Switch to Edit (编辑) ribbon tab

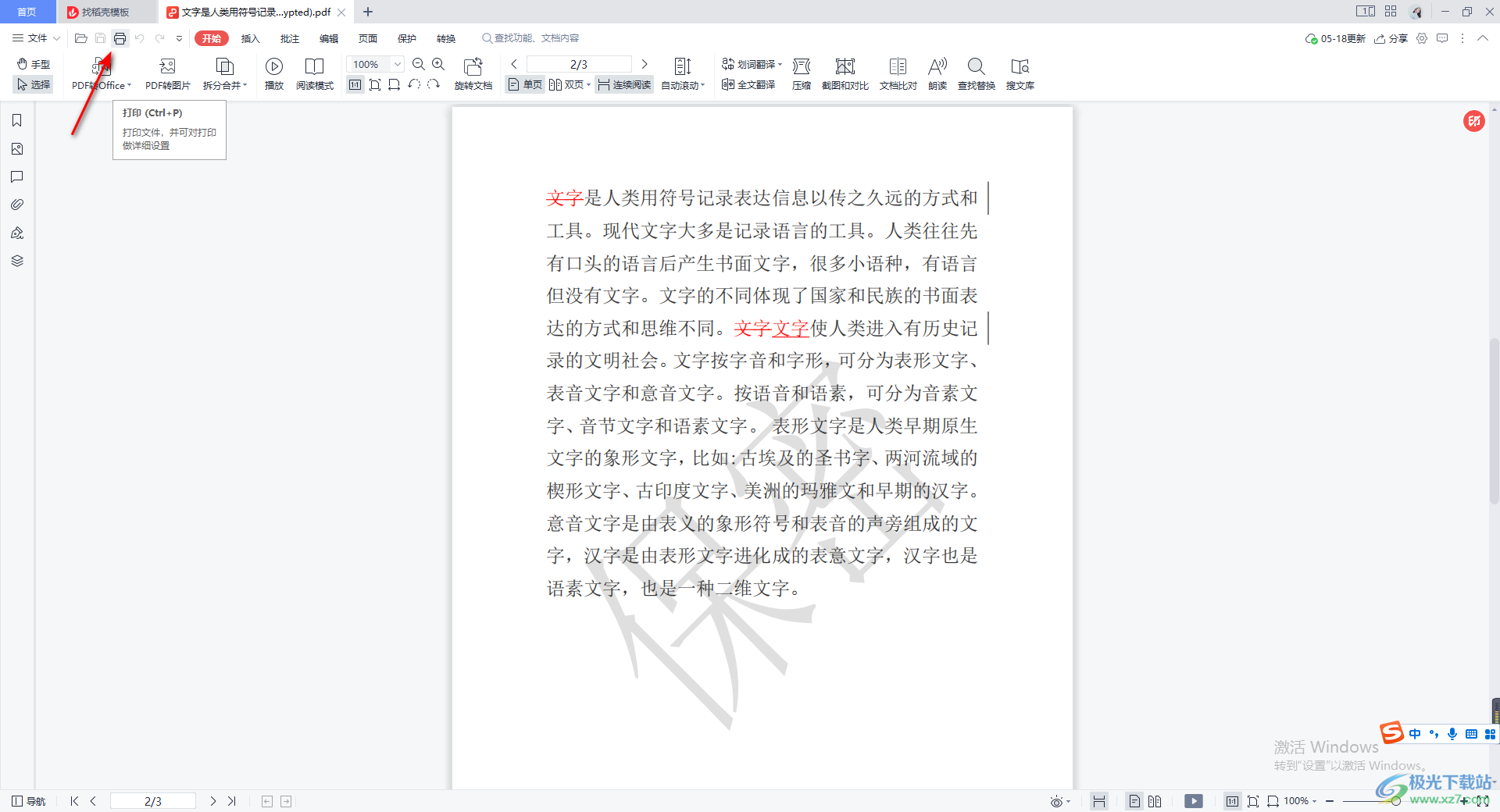[x=329, y=38]
